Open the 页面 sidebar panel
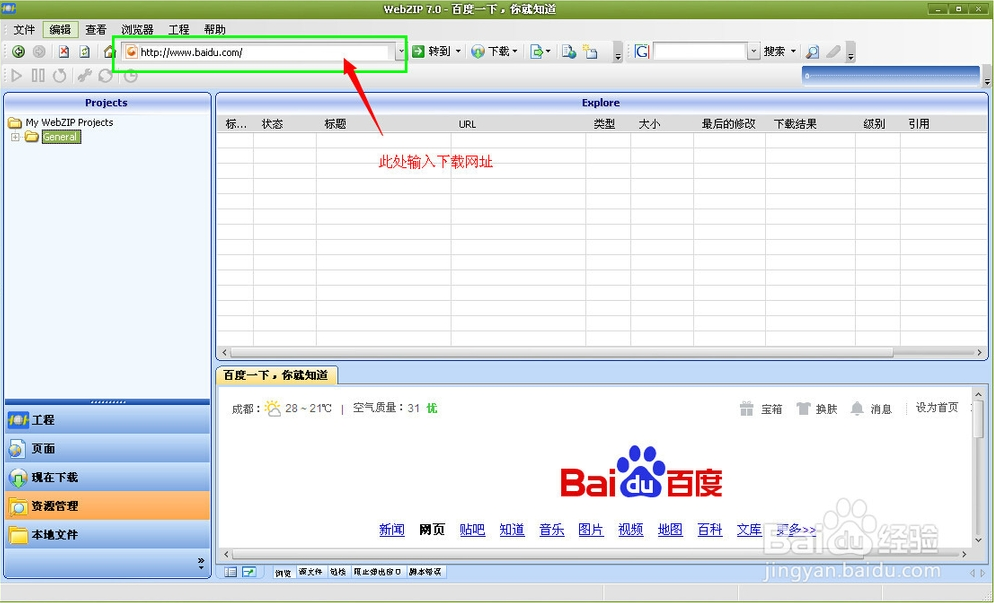 (107, 448)
